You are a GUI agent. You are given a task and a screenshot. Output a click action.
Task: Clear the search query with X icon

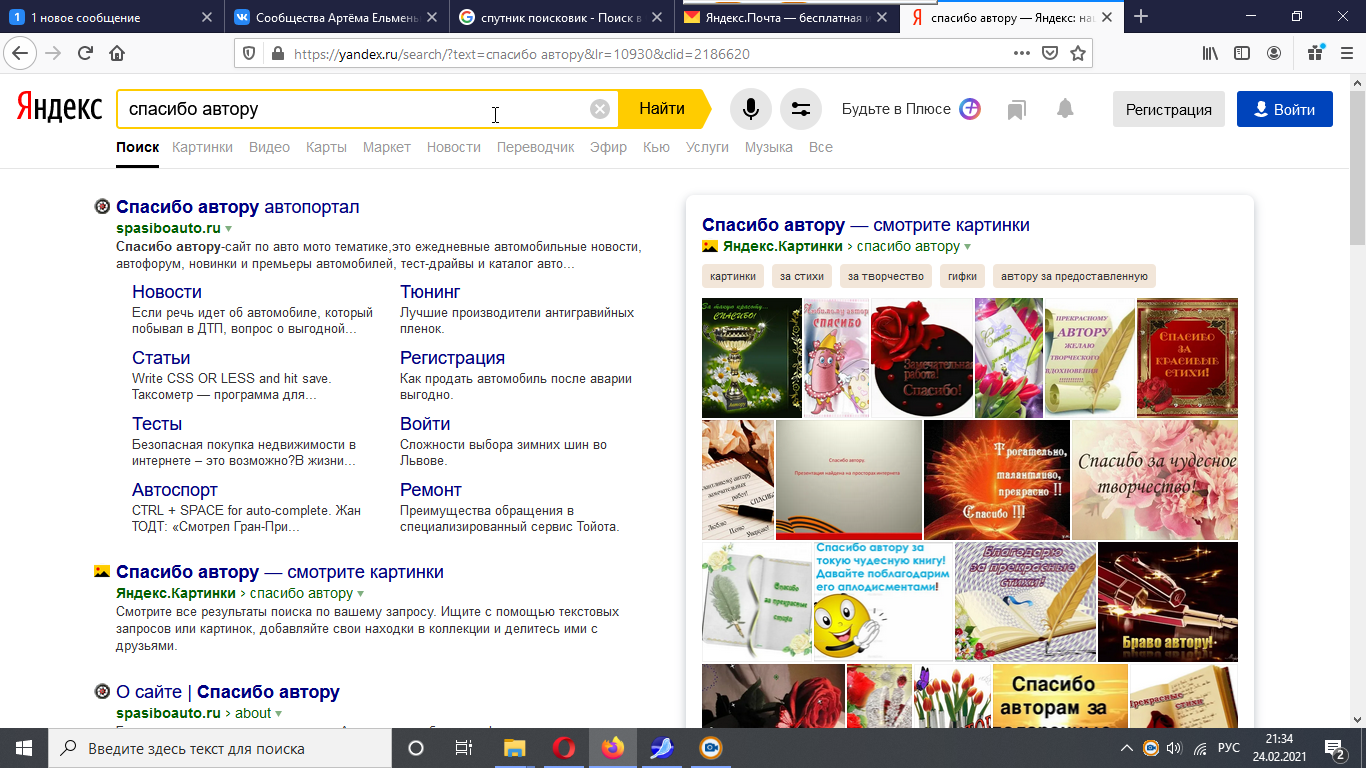coord(600,109)
